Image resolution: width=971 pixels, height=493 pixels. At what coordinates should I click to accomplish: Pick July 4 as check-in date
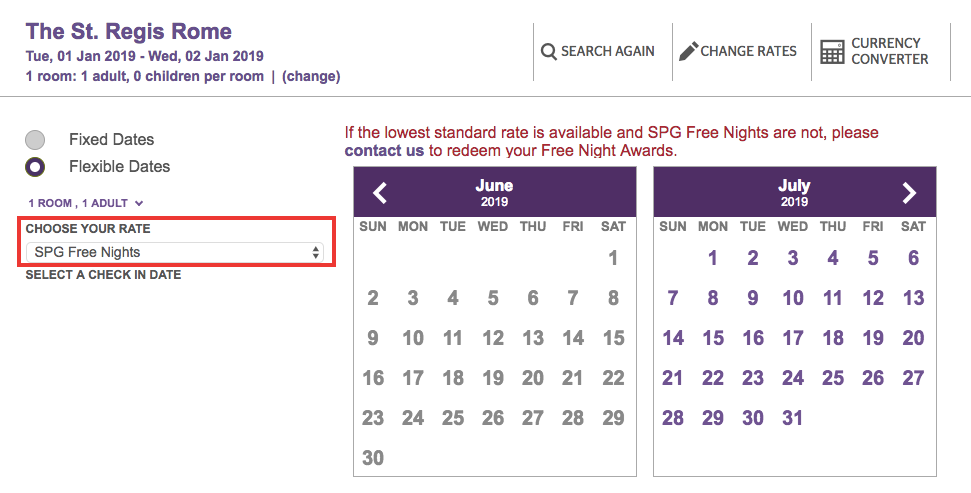coord(833,258)
